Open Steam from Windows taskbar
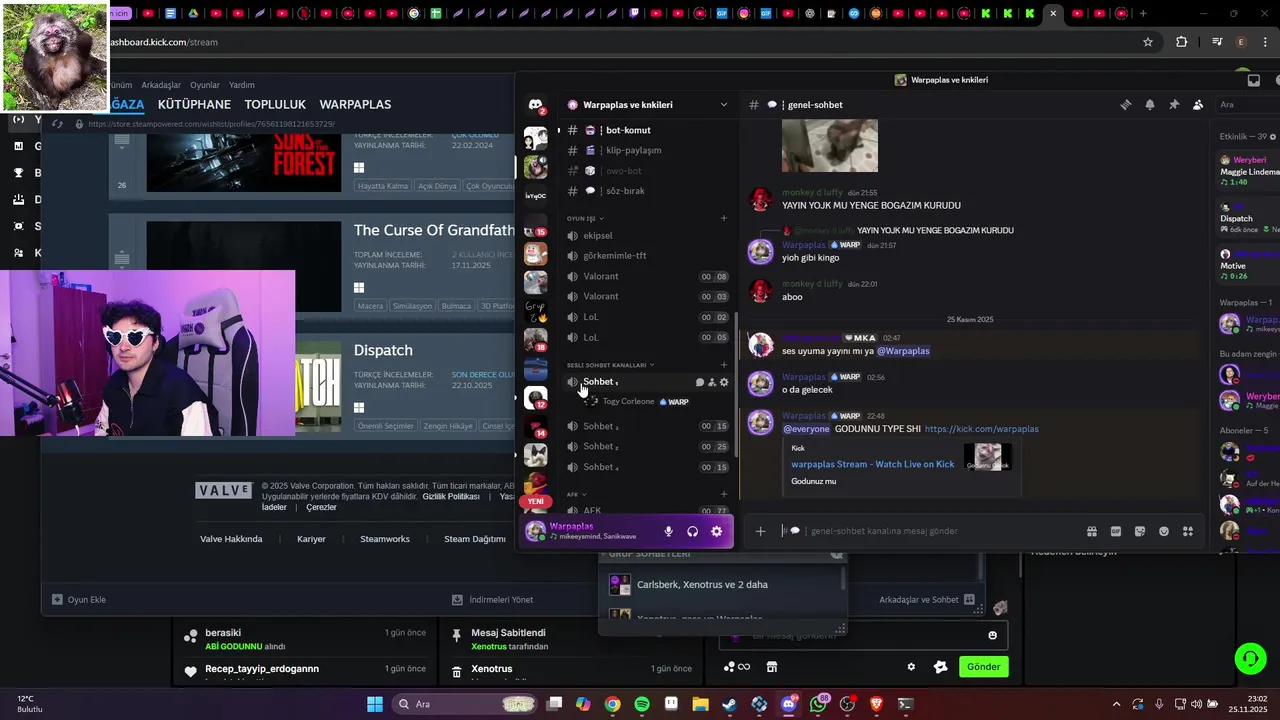The image size is (1280, 720). pyautogui.click(x=729, y=704)
